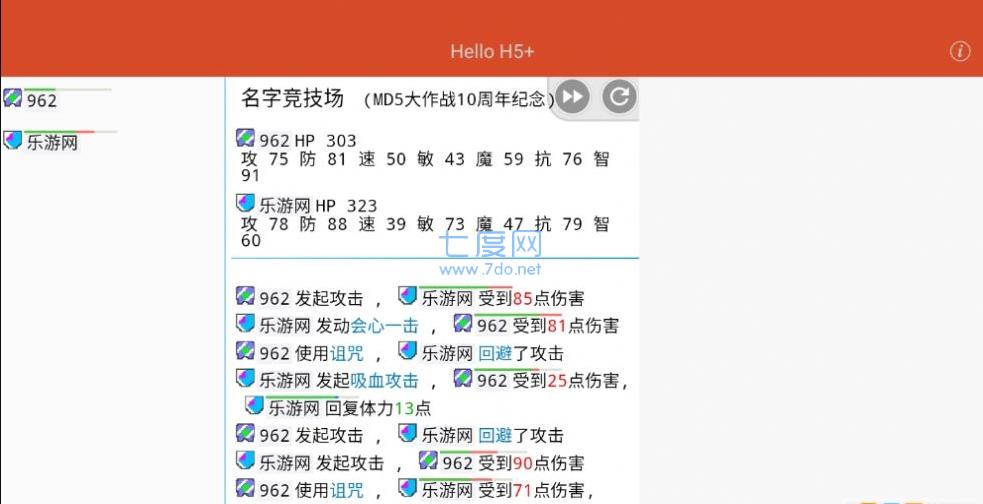Click the 乐游网 avatar beside HP 323
The image size is (983, 504).
click(x=246, y=204)
